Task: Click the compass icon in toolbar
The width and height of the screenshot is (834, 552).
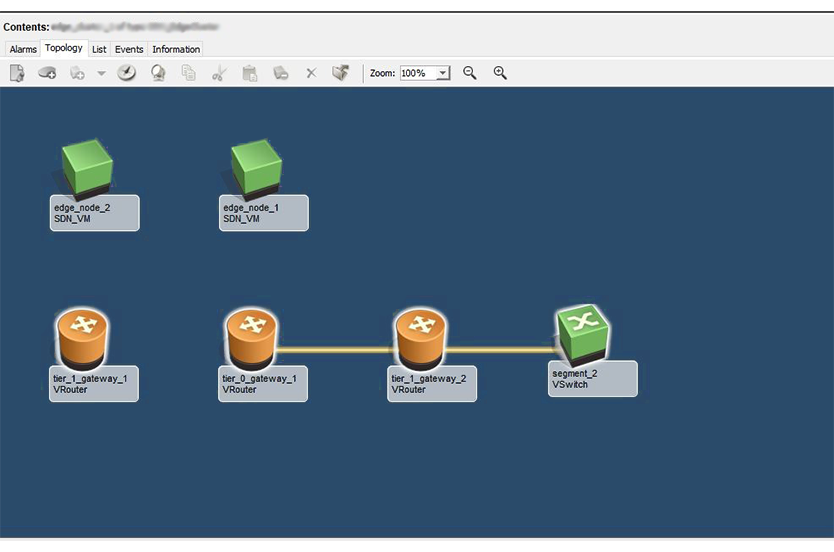Action: click(x=127, y=73)
